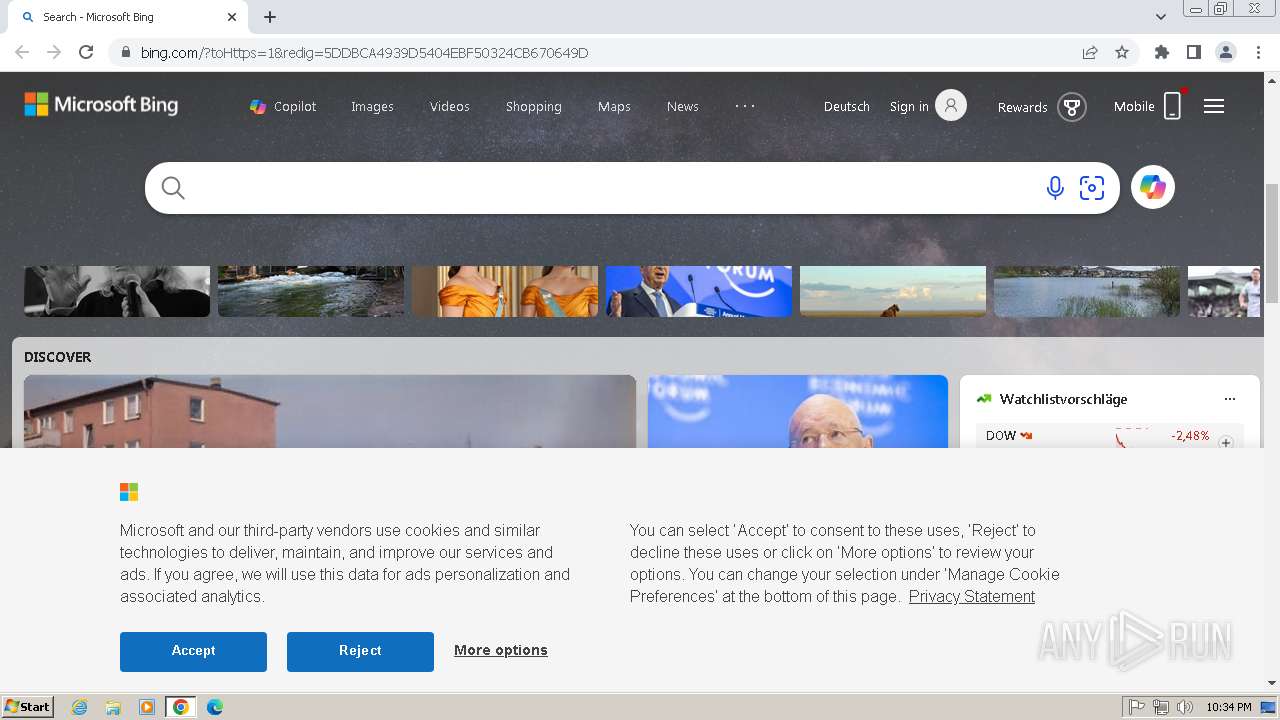1280x720 pixels.
Task: Open Mobile phone icon
Action: click(1172, 106)
